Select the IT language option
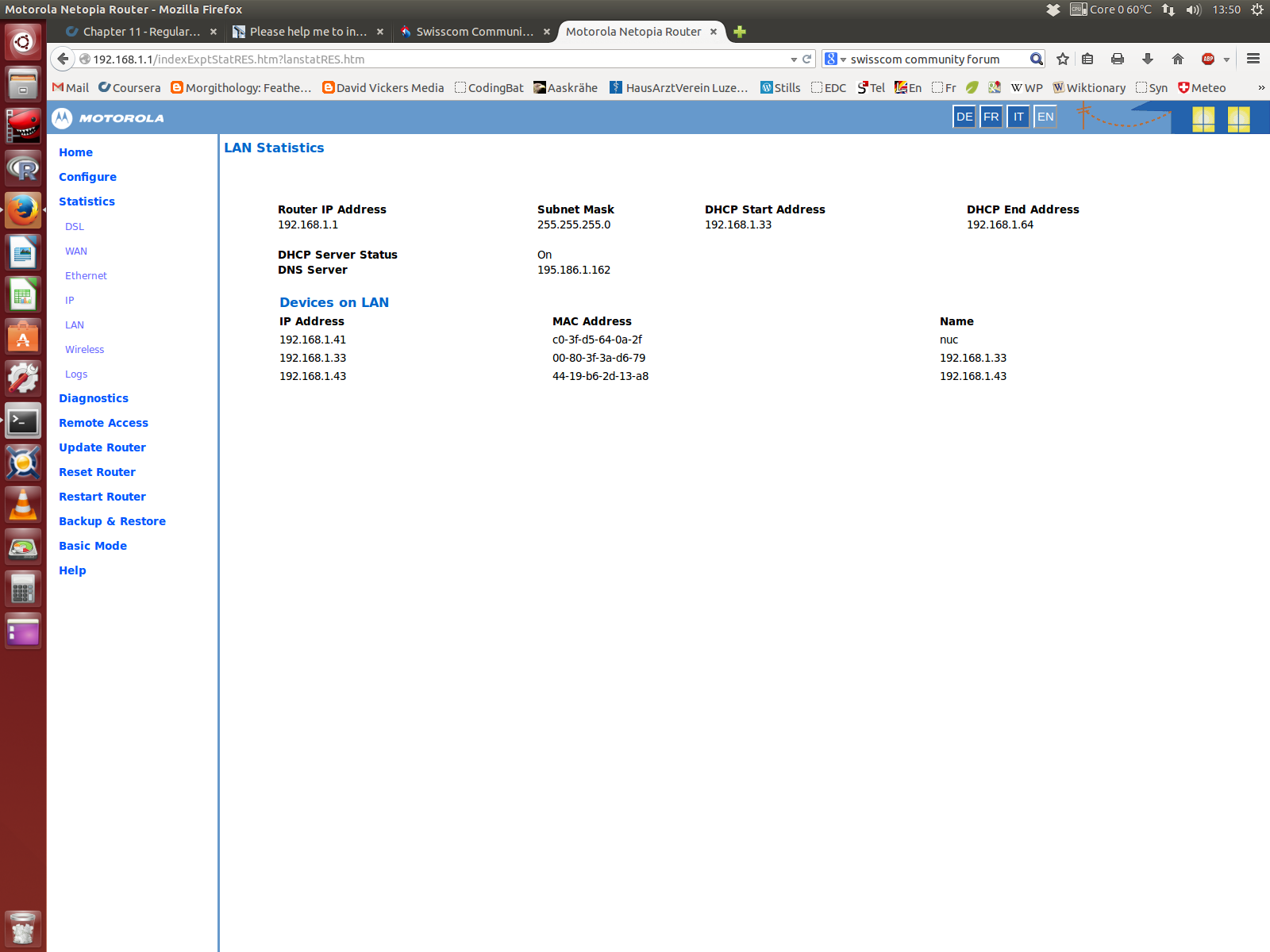This screenshot has width=1270, height=952. point(1018,117)
